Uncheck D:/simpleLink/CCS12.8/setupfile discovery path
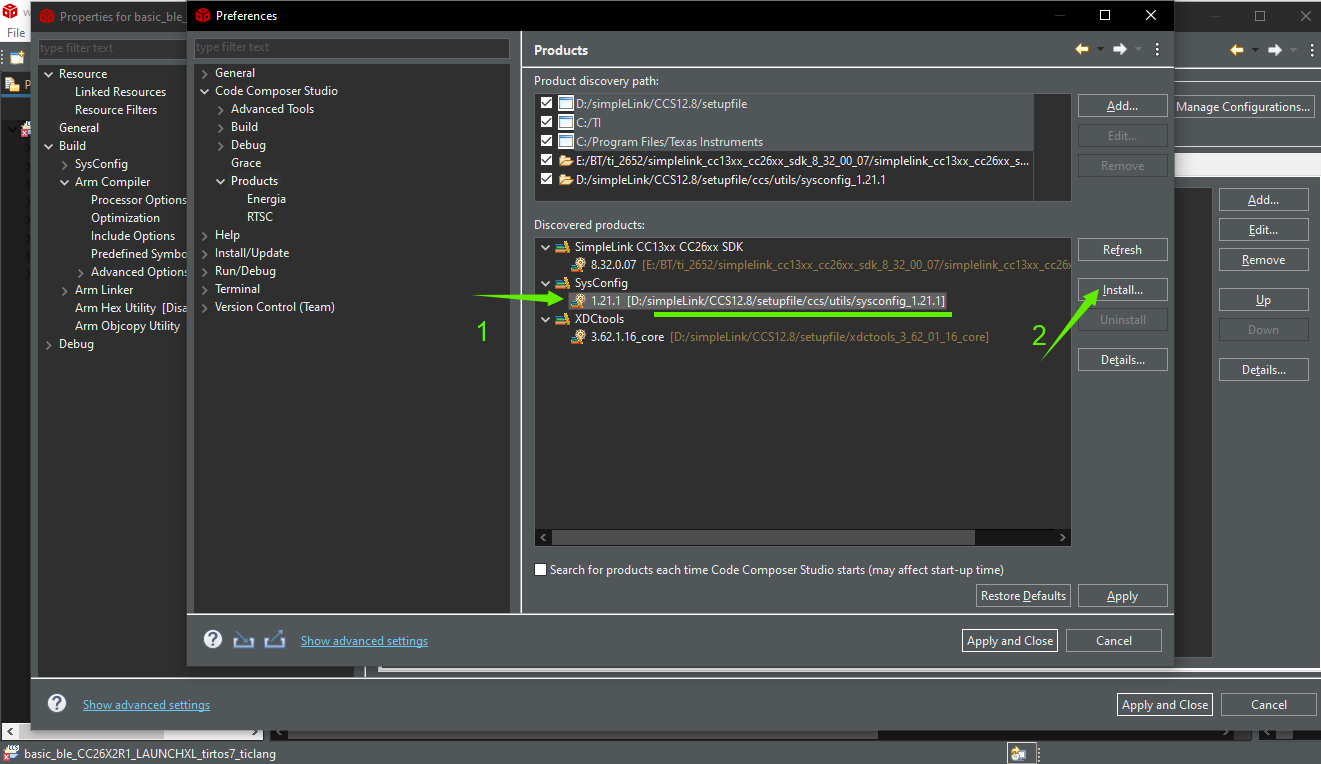Viewport: 1321px width, 764px height. [546, 103]
